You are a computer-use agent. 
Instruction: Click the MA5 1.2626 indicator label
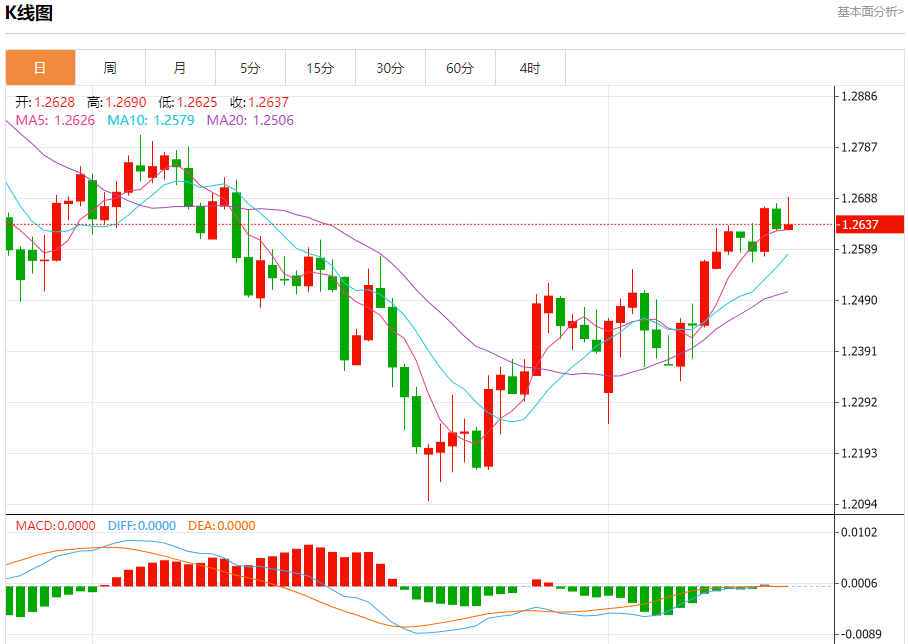point(55,120)
